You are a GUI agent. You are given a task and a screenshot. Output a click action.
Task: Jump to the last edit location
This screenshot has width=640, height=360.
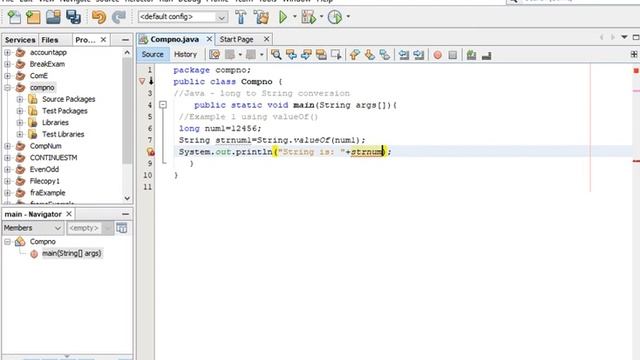[214, 55]
